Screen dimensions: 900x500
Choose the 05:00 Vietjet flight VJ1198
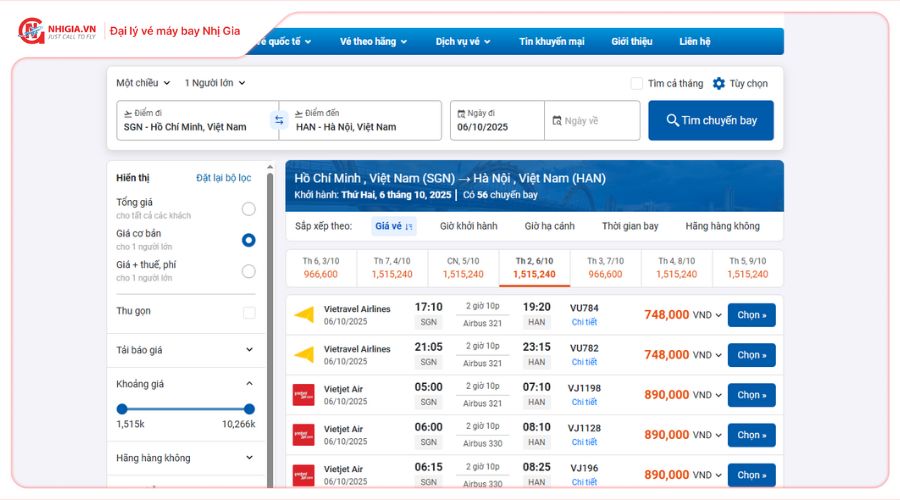point(751,395)
